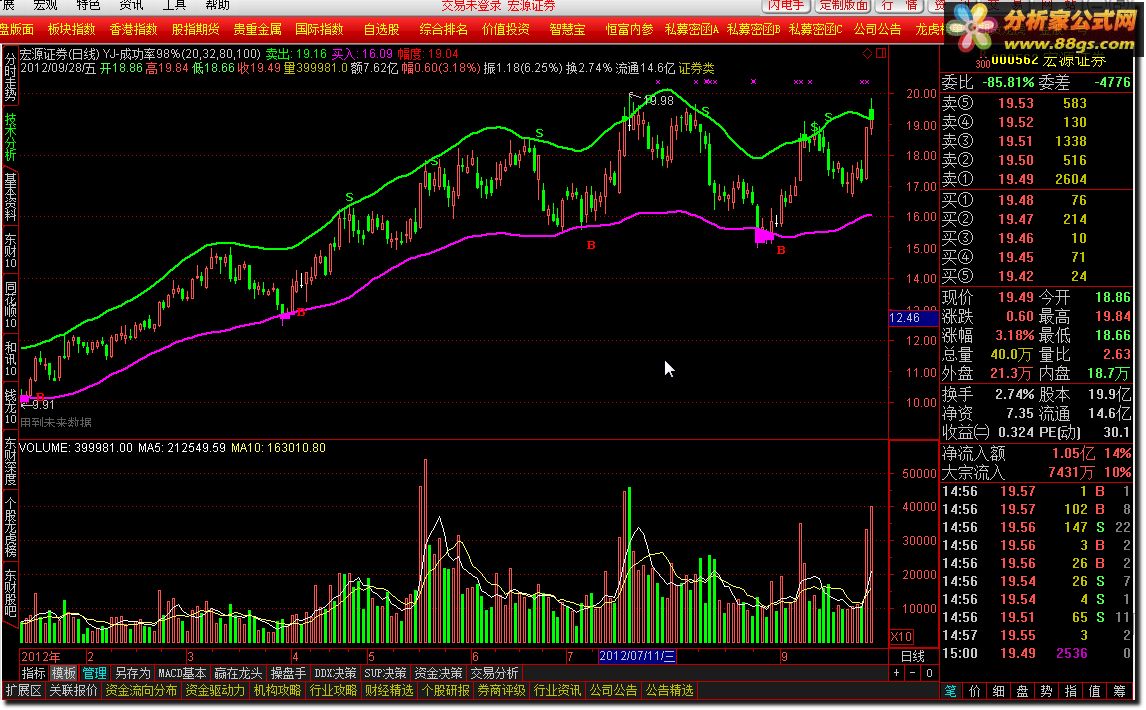Click the 另存为 tab below the chart
1146x710 pixels.
tap(132, 673)
